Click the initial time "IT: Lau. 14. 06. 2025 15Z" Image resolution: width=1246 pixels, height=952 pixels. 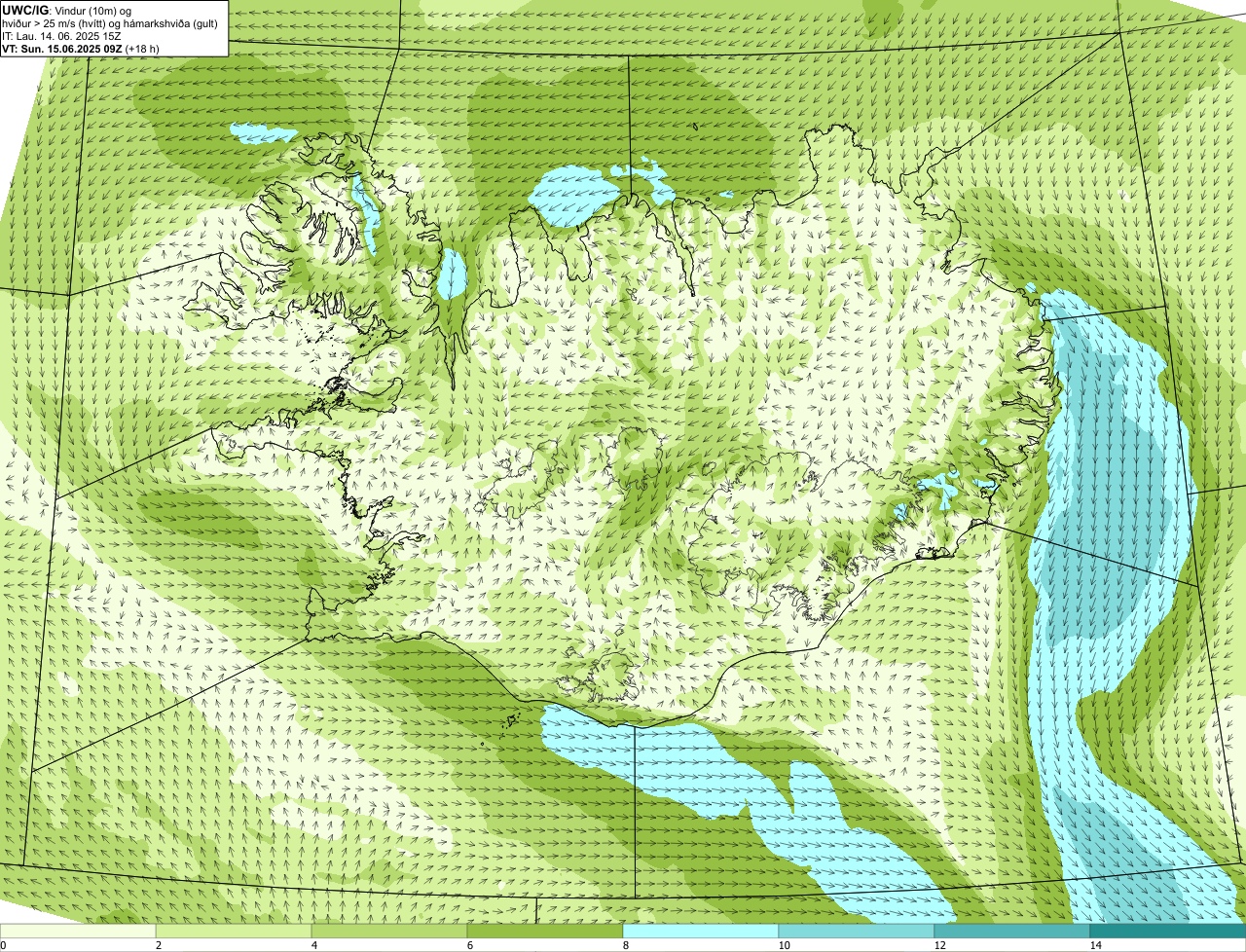tap(61, 36)
